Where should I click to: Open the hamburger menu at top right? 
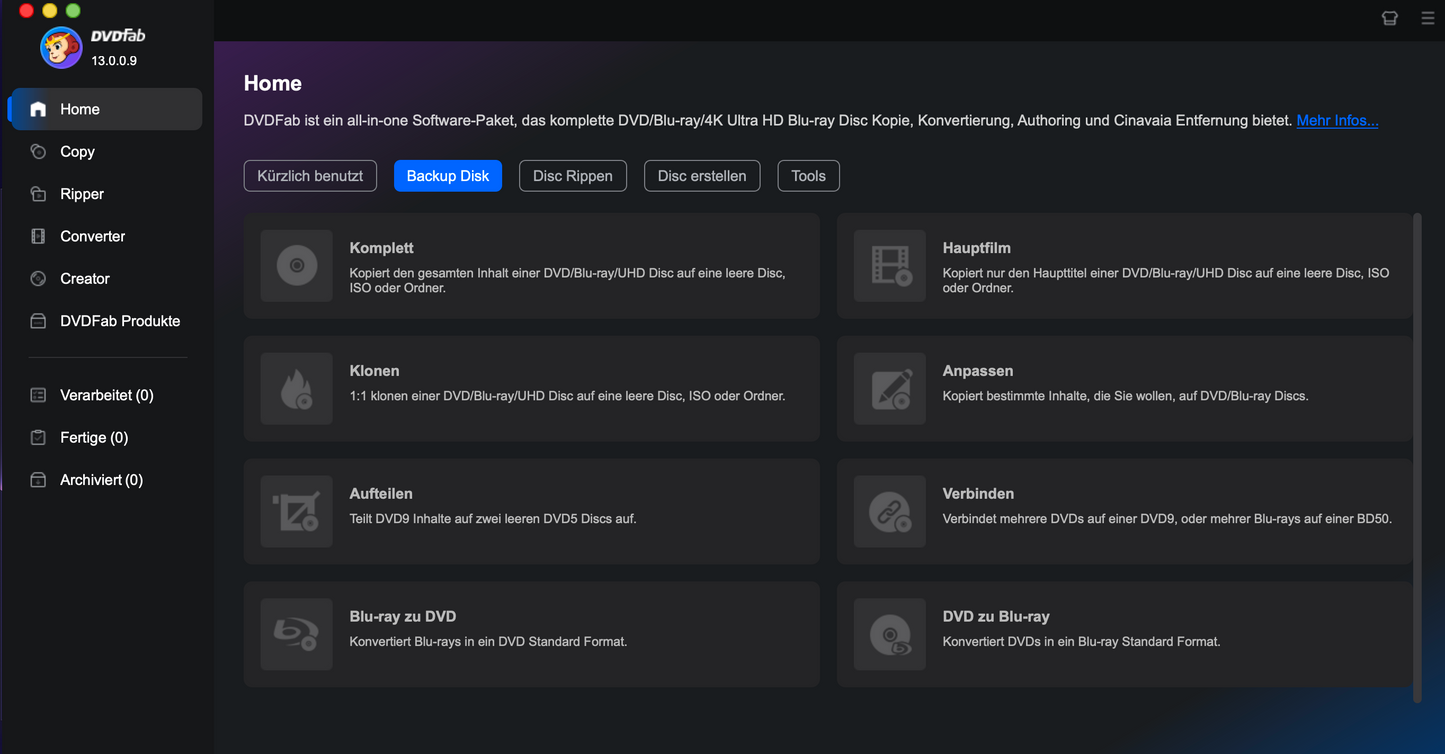click(1427, 18)
